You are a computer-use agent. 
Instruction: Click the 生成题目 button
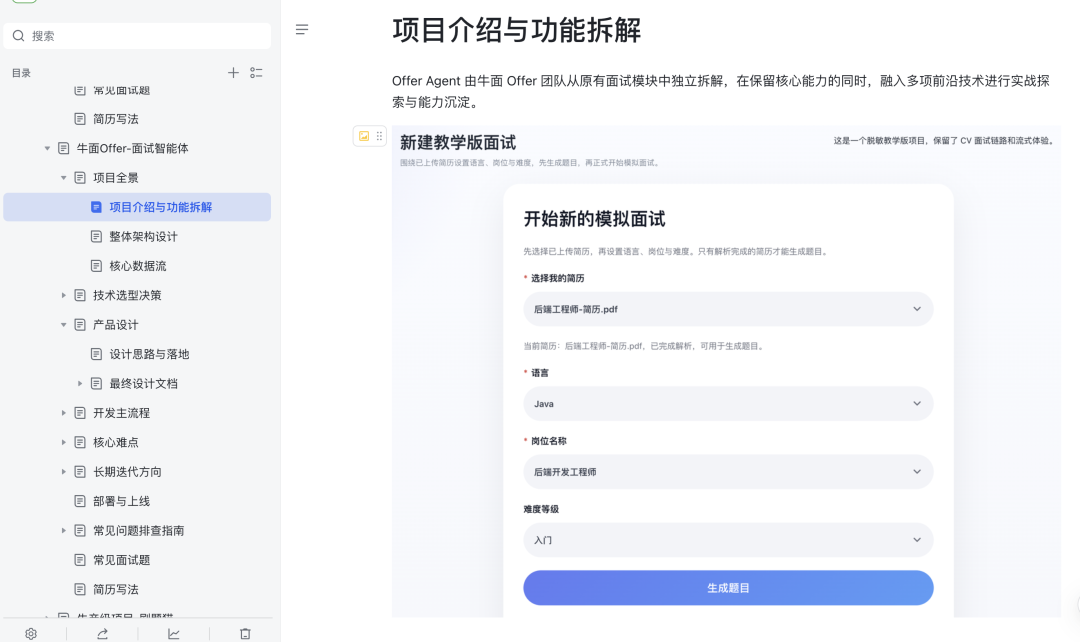(728, 588)
